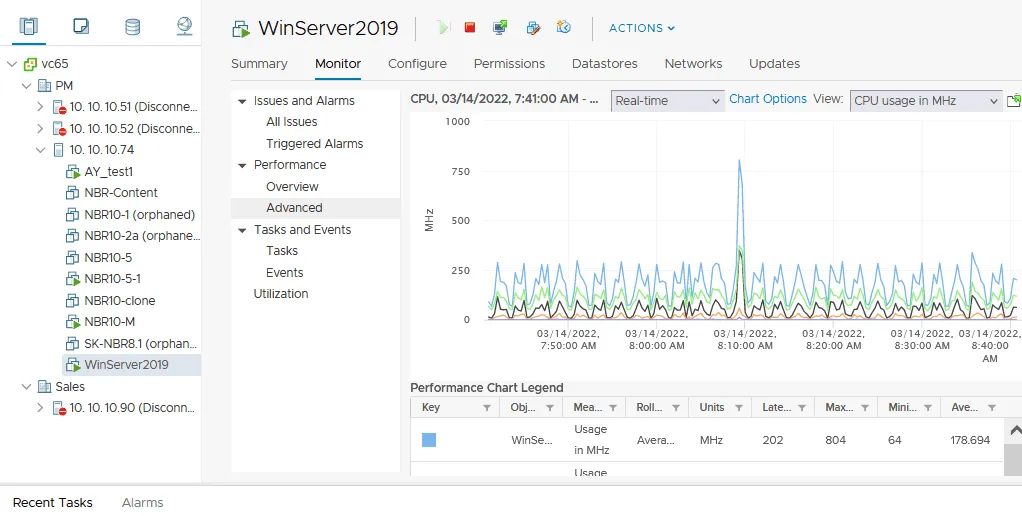Select NBR10-clone VM in inventory tree
Viewport: 1022px width, 516px height.
(x=119, y=301)
